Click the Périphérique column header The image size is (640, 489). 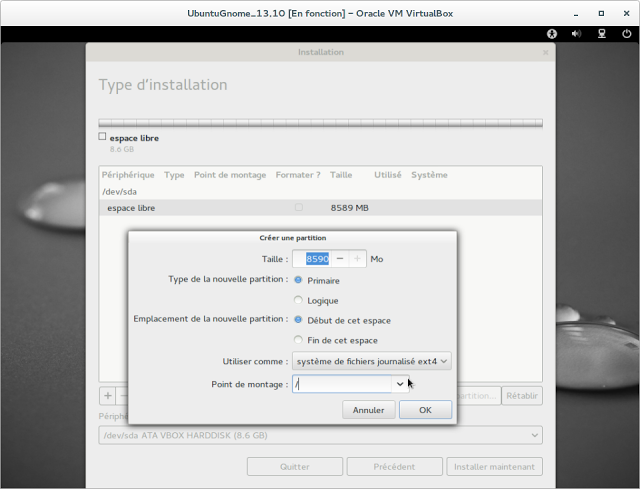pyautogui.click(x=128, y=175)
